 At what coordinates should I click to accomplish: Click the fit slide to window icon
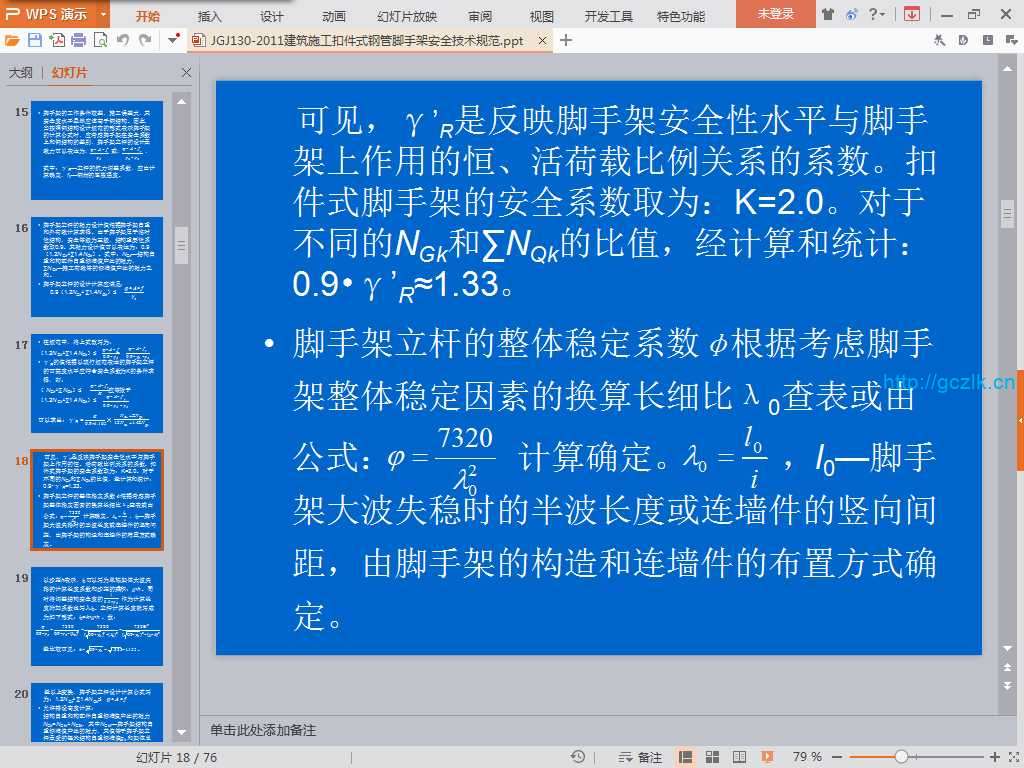(x=1012, y=757)
